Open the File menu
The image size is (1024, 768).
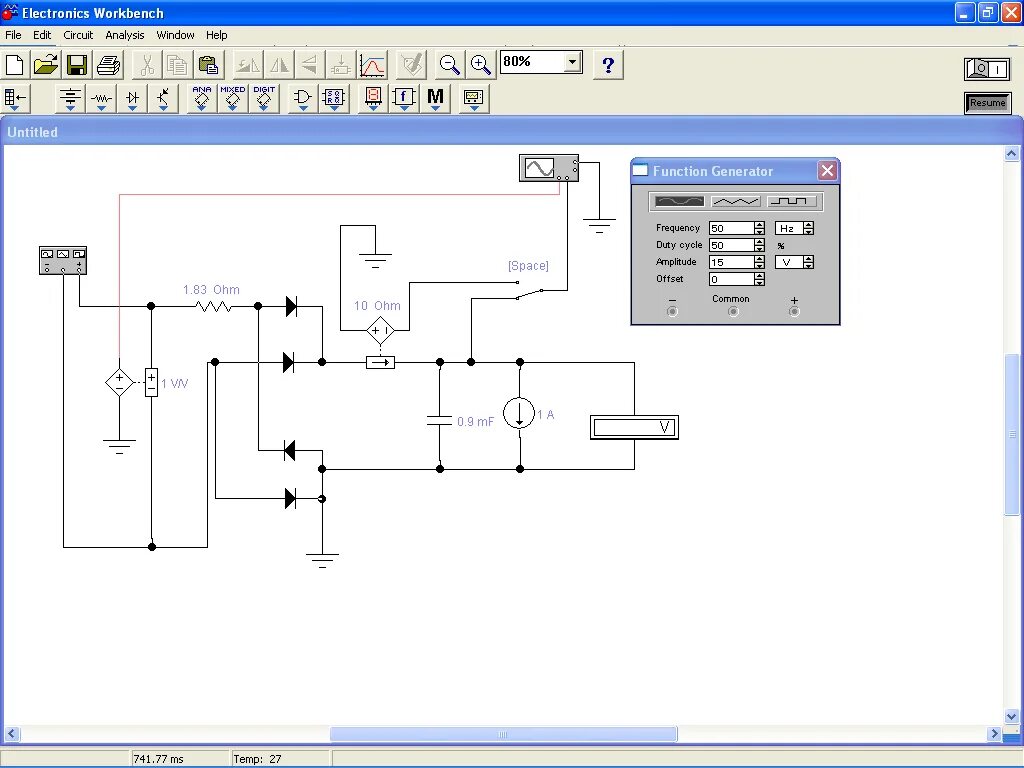click(13, 35)
